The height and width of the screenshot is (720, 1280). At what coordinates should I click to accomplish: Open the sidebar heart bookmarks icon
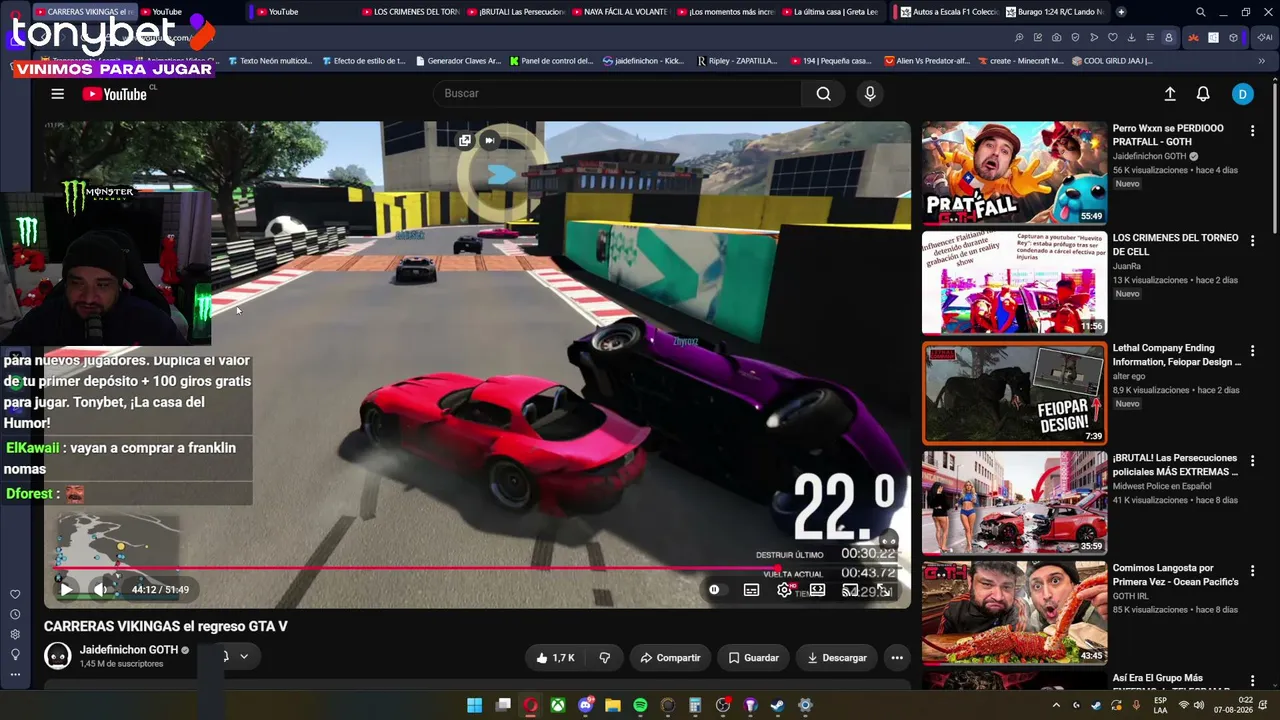point(15,595)
